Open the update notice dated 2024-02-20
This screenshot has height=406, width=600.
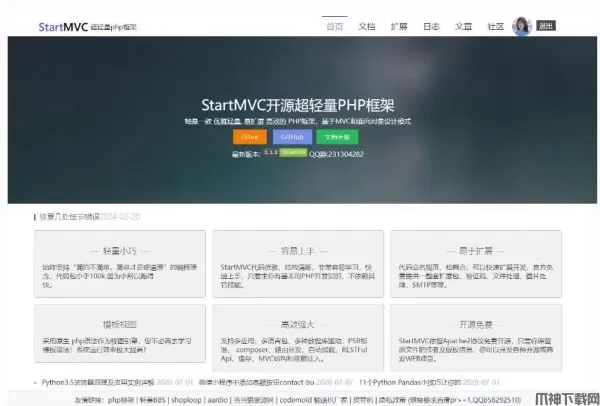tap(90, 217)
